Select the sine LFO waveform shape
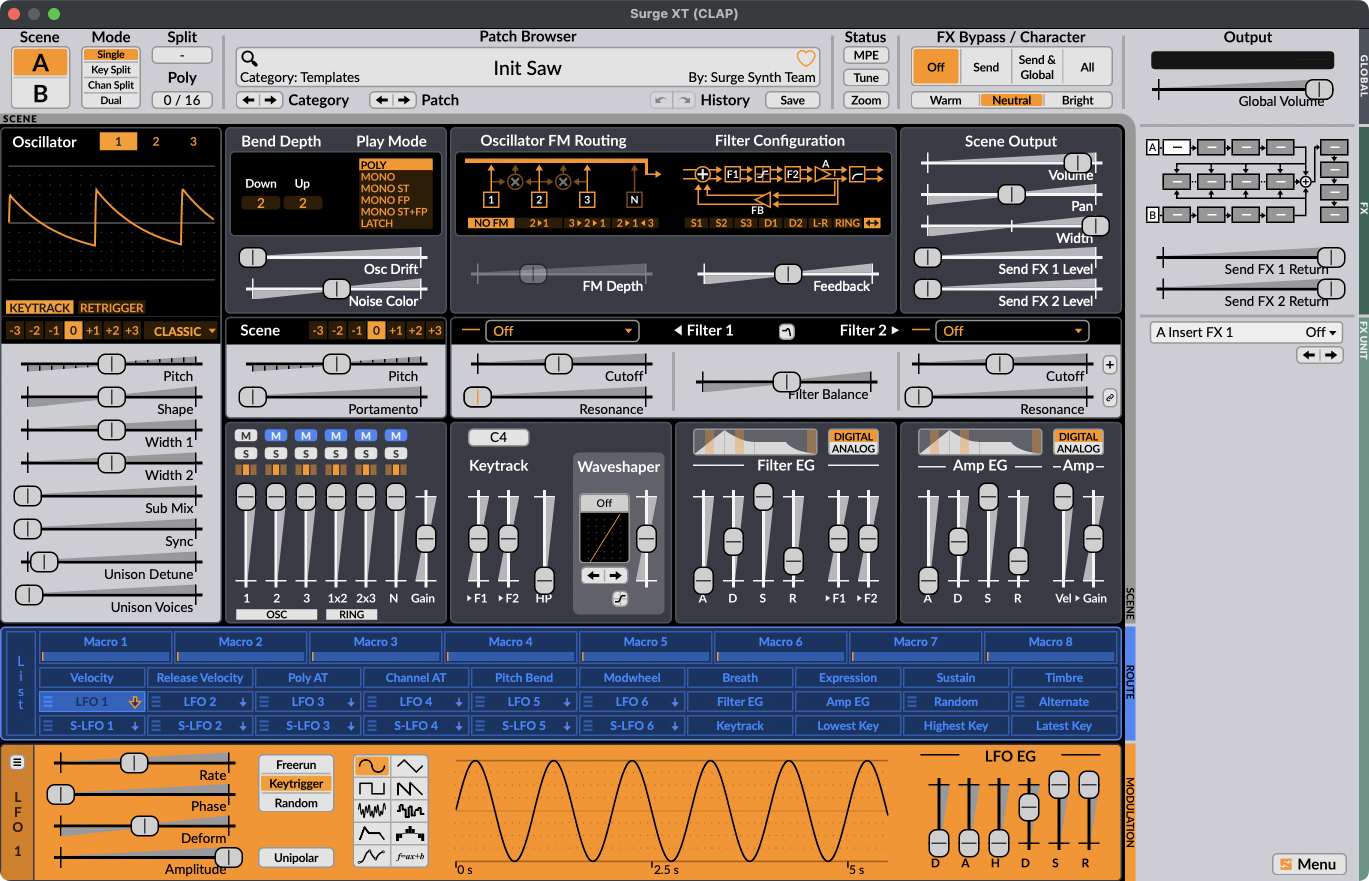 (371, 766)
